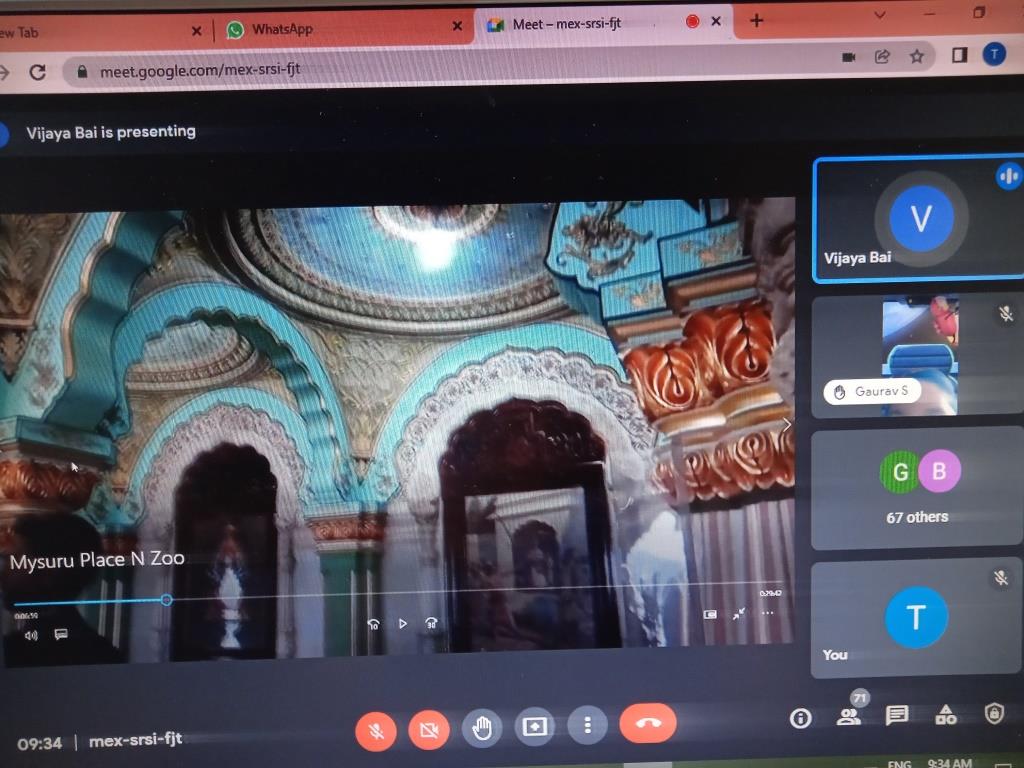Click taskbar clock showing 9:34 AM
The image size is (1024, 768).
click(950, 762)
